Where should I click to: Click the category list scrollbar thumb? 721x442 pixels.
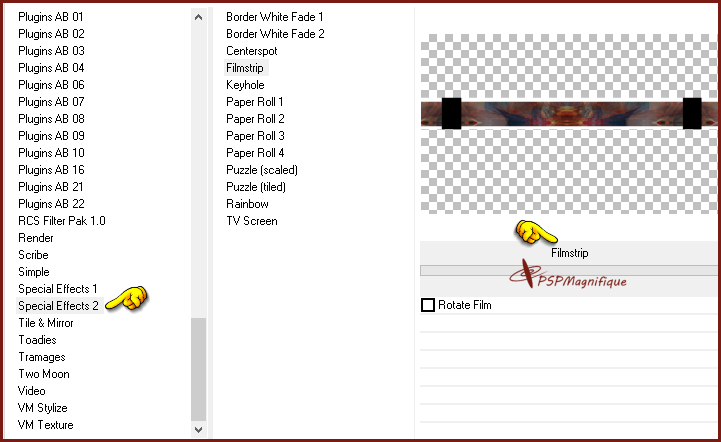pos(198,369)
